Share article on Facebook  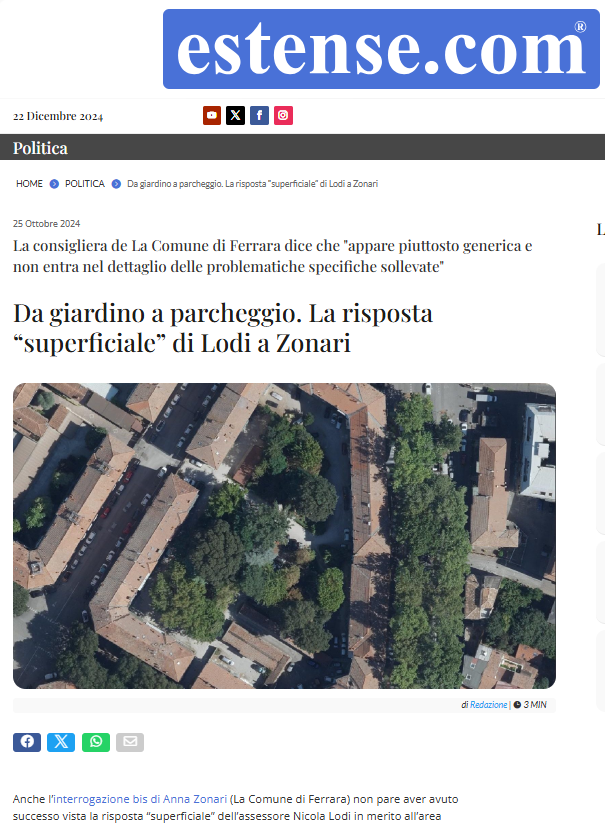[x=27, y=742]
